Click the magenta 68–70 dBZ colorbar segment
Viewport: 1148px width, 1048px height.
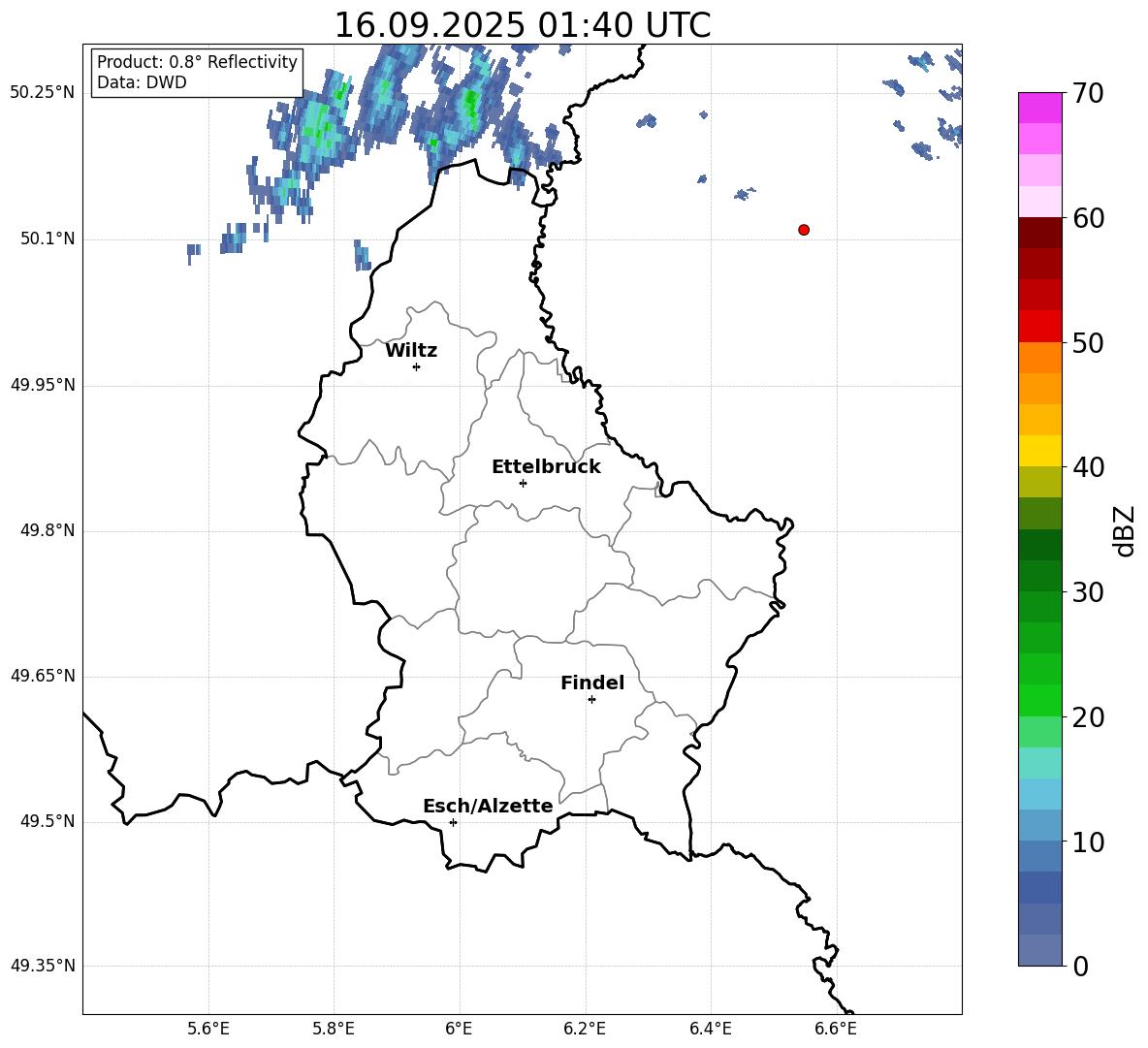tap(1039, 108)
